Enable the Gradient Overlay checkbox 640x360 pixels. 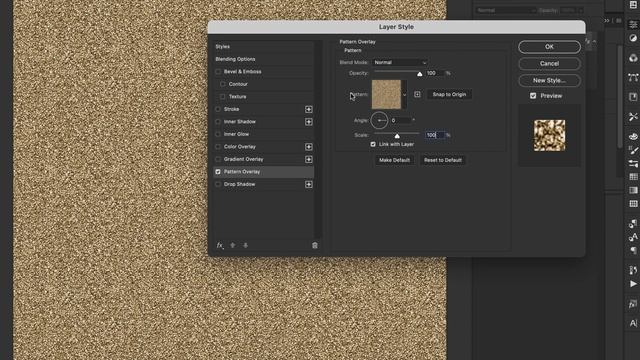pos(218,159)
